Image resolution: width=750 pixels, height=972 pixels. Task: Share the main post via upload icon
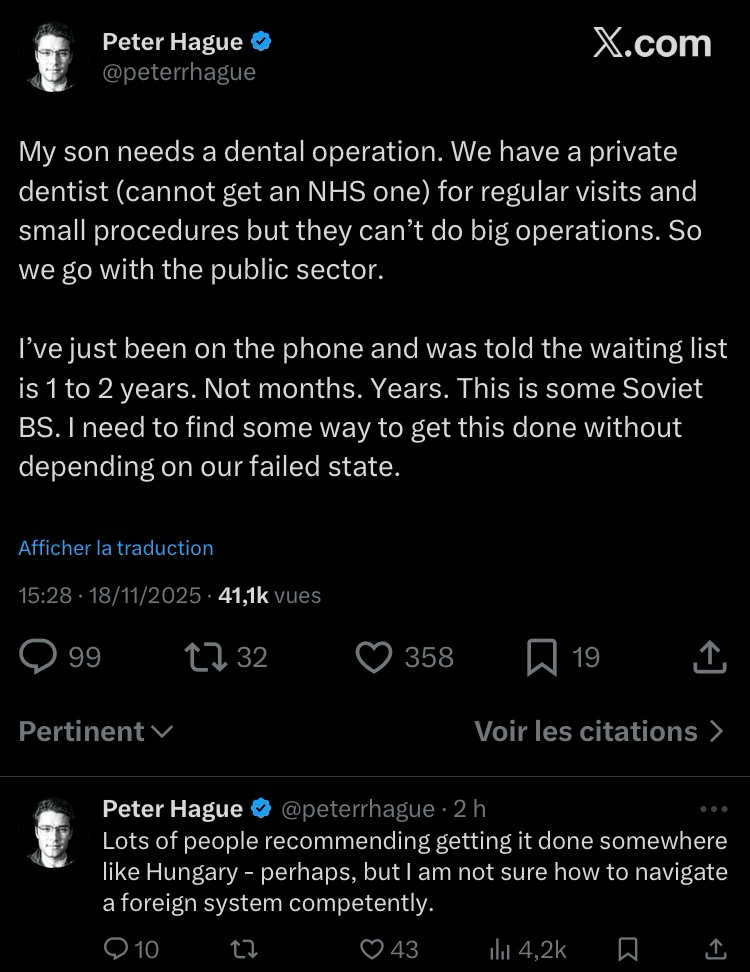(x=708, y=656)
